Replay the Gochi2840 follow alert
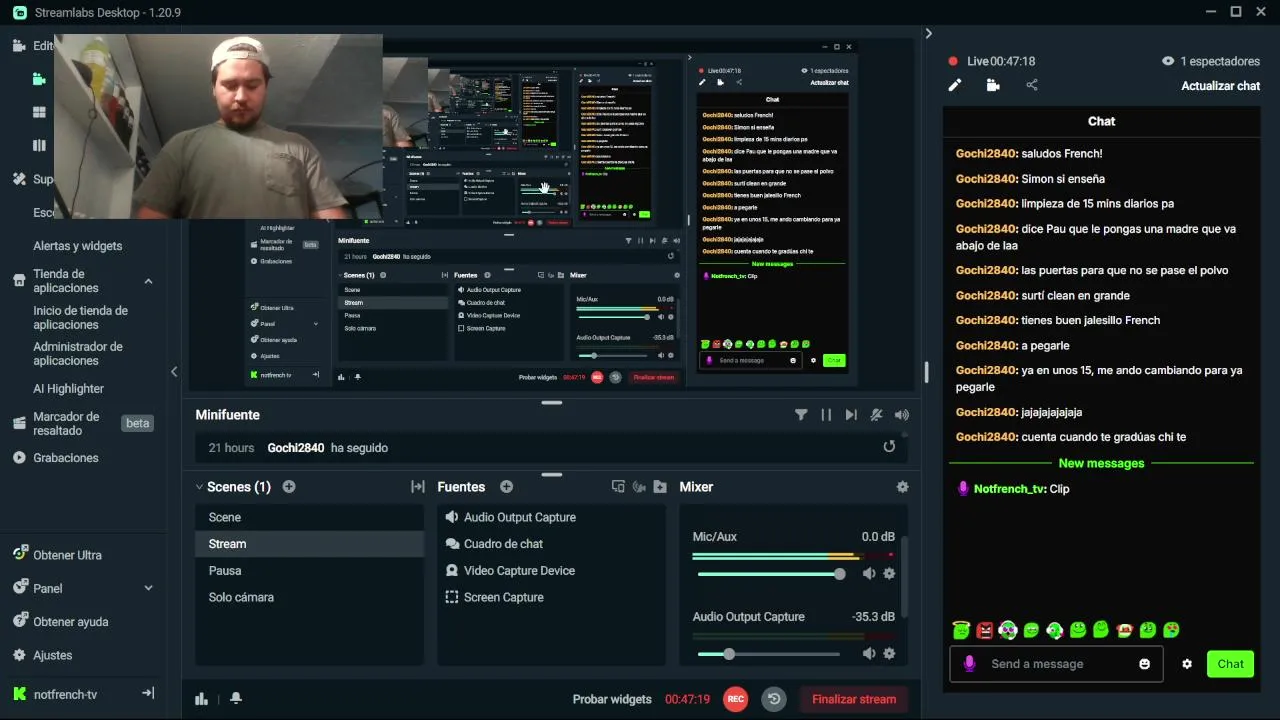Screen dimensions: 1280x720 point(889,447)
